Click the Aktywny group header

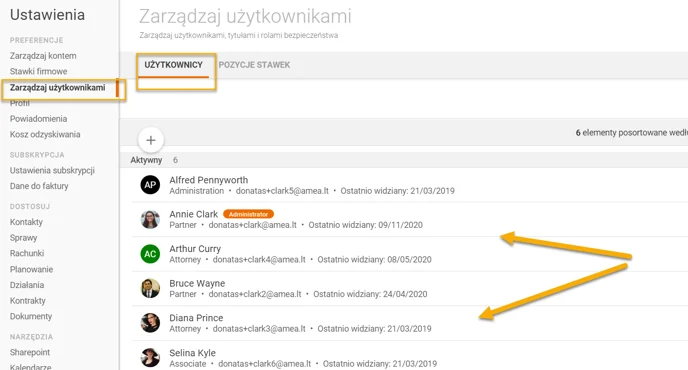pos(146,160)
